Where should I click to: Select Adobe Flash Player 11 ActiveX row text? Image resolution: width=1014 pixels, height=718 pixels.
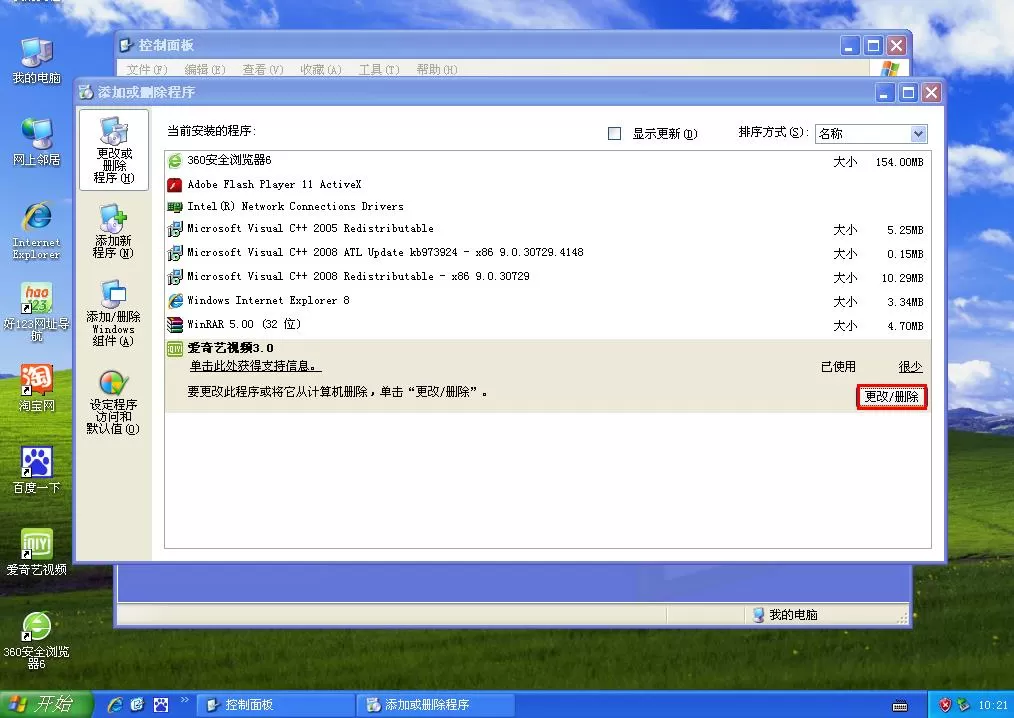coord(274,184)
